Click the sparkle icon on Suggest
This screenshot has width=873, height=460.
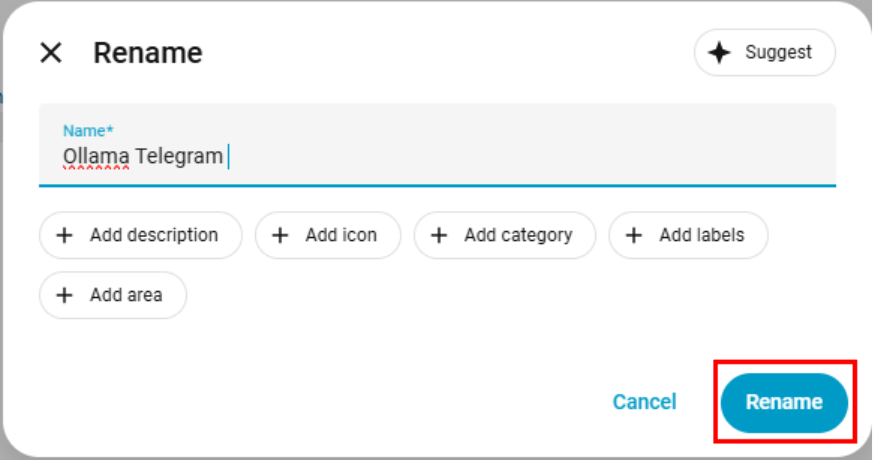coord(719,53)
